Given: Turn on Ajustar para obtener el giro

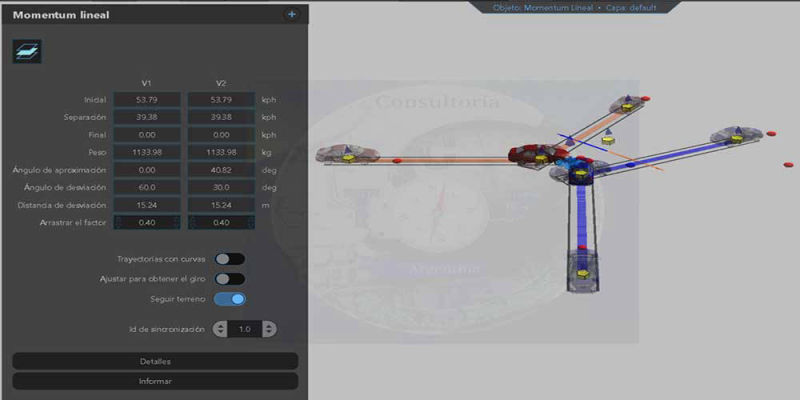Looking at the screenshot, I should pos(229,279).
